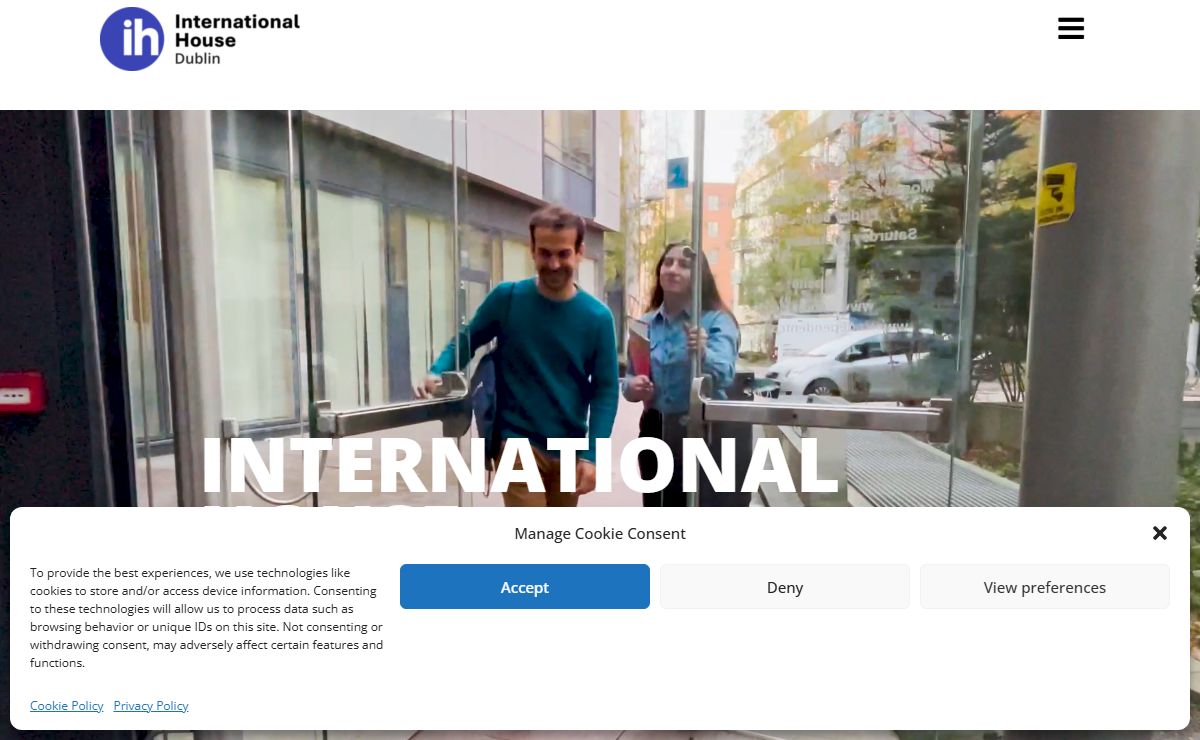Deny cookies in the consent banner
This screenshot has width=1200, height=740.
tap(785, 587)
